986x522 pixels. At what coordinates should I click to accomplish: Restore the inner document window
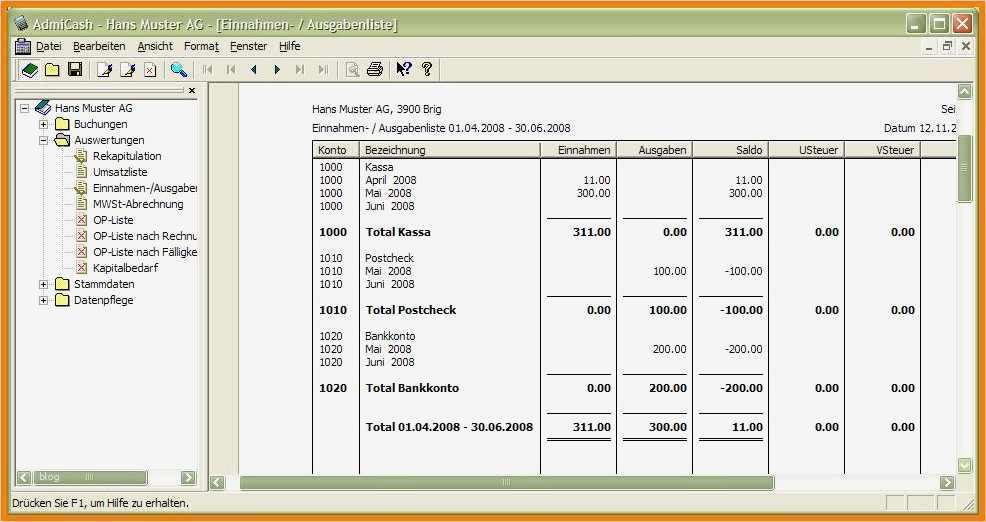[947, 46]
